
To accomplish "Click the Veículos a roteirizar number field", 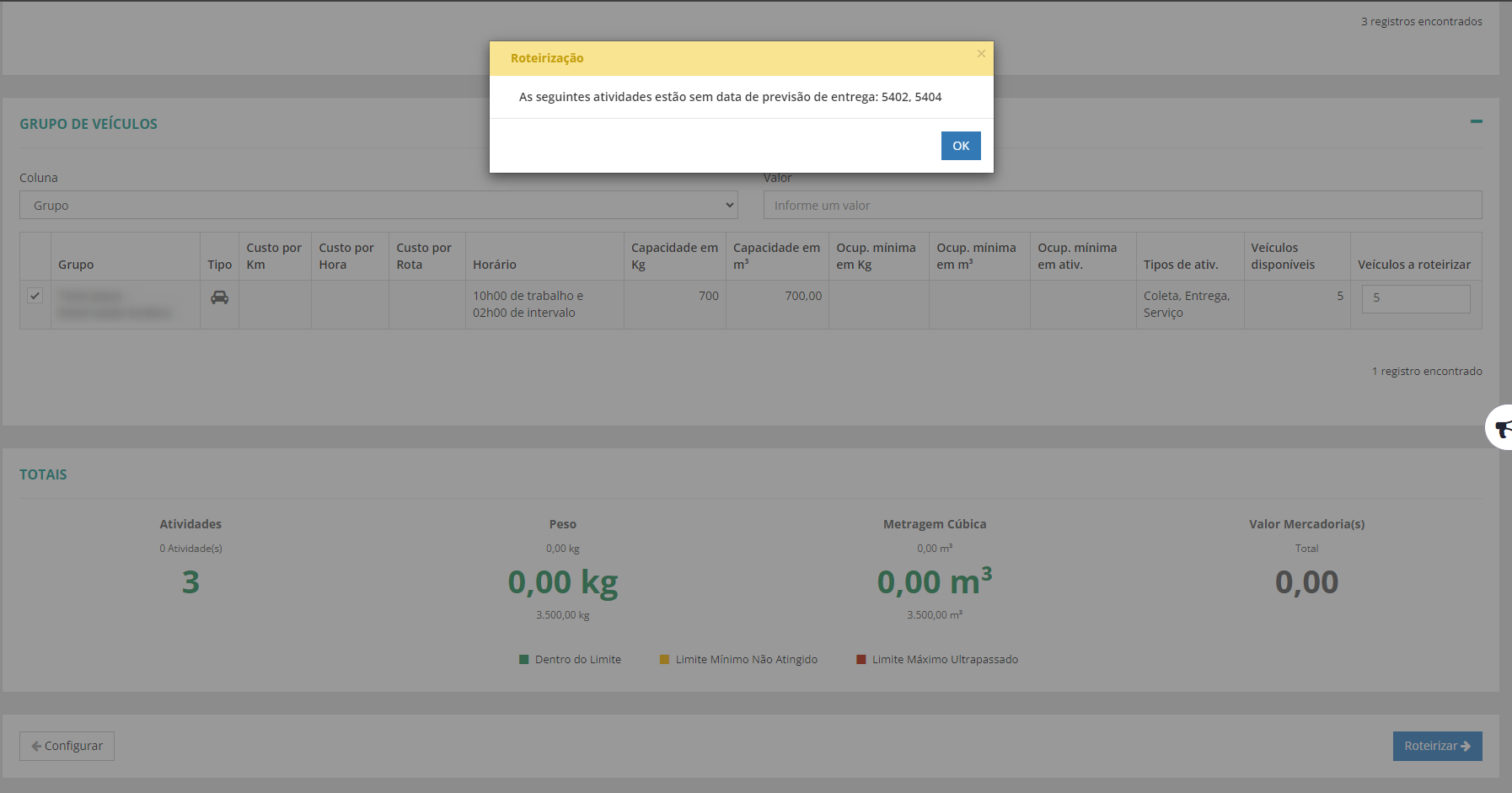I will tap(1415, 298).
